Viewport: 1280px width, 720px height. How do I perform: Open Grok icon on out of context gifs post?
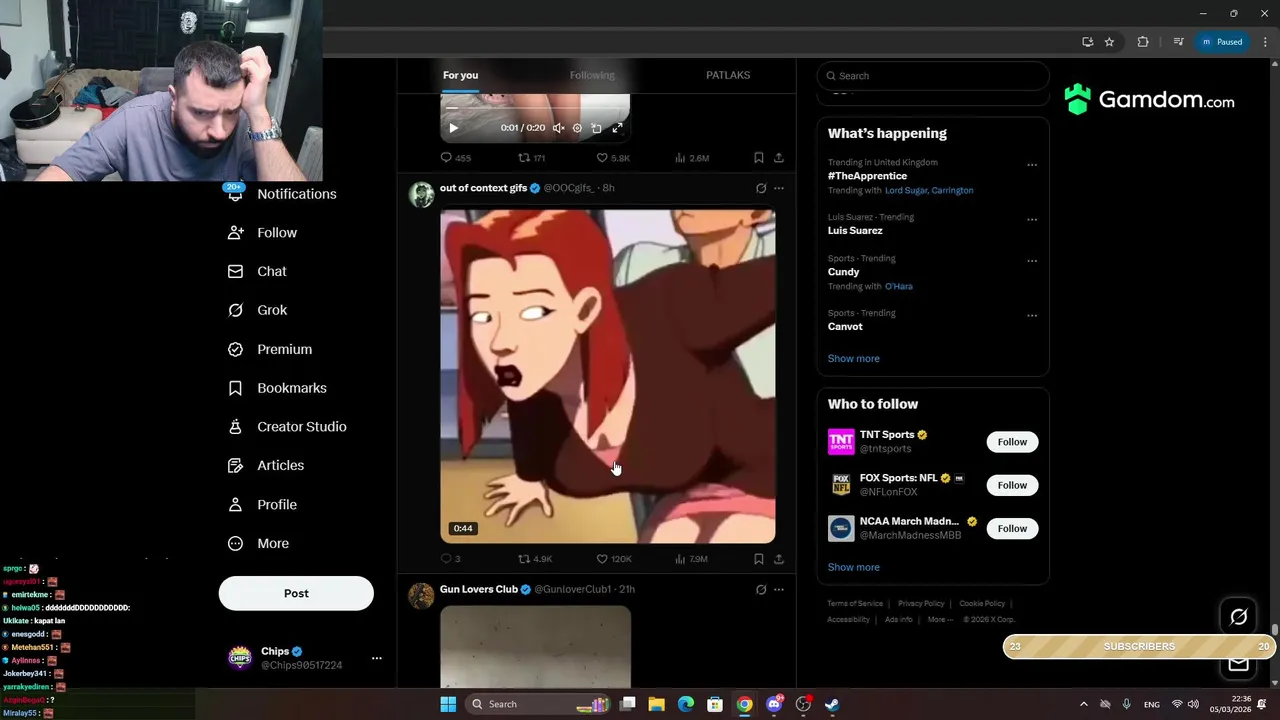(761, 188)
